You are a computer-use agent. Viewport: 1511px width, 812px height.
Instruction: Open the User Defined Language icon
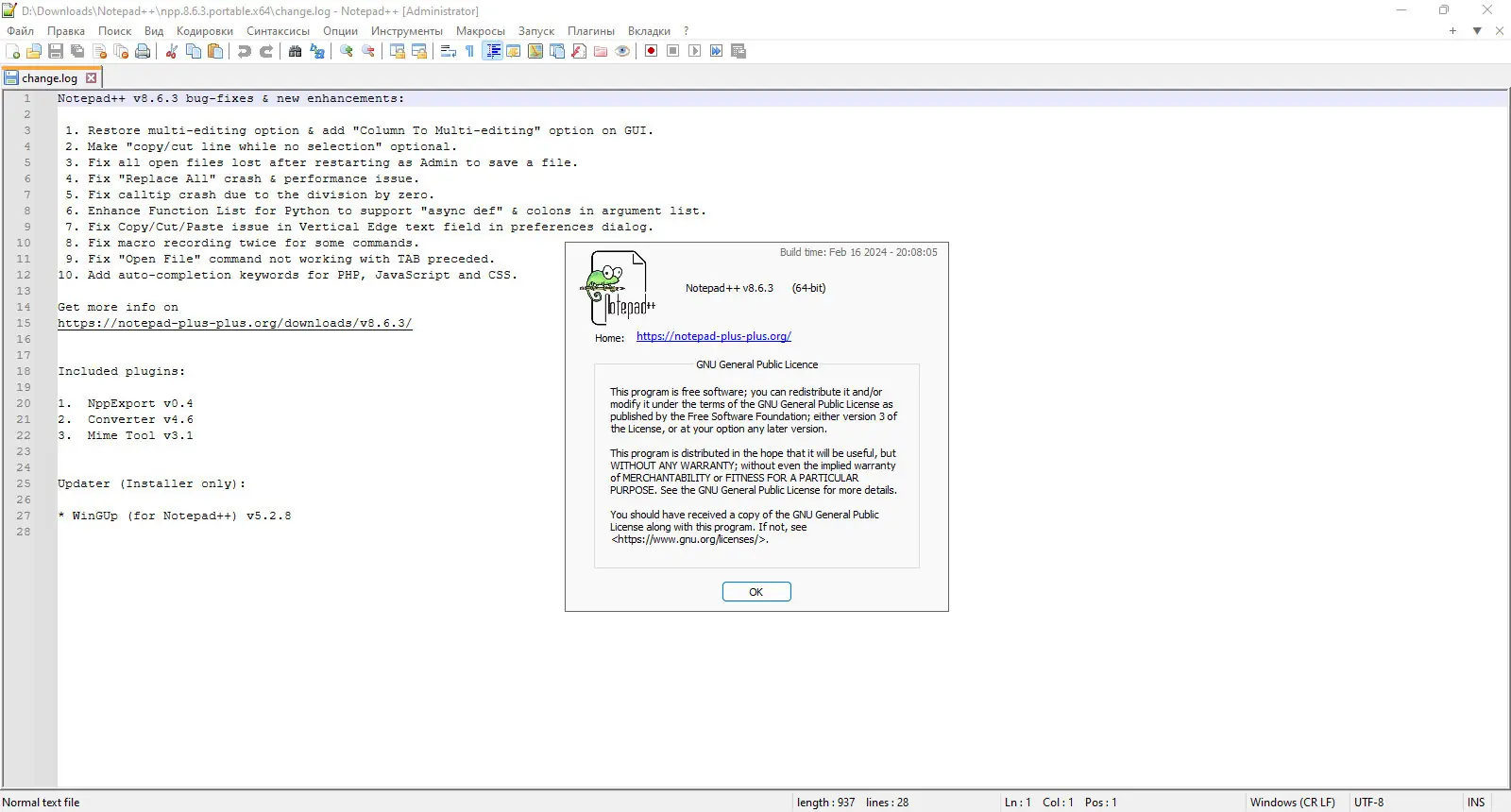(514, 51)
